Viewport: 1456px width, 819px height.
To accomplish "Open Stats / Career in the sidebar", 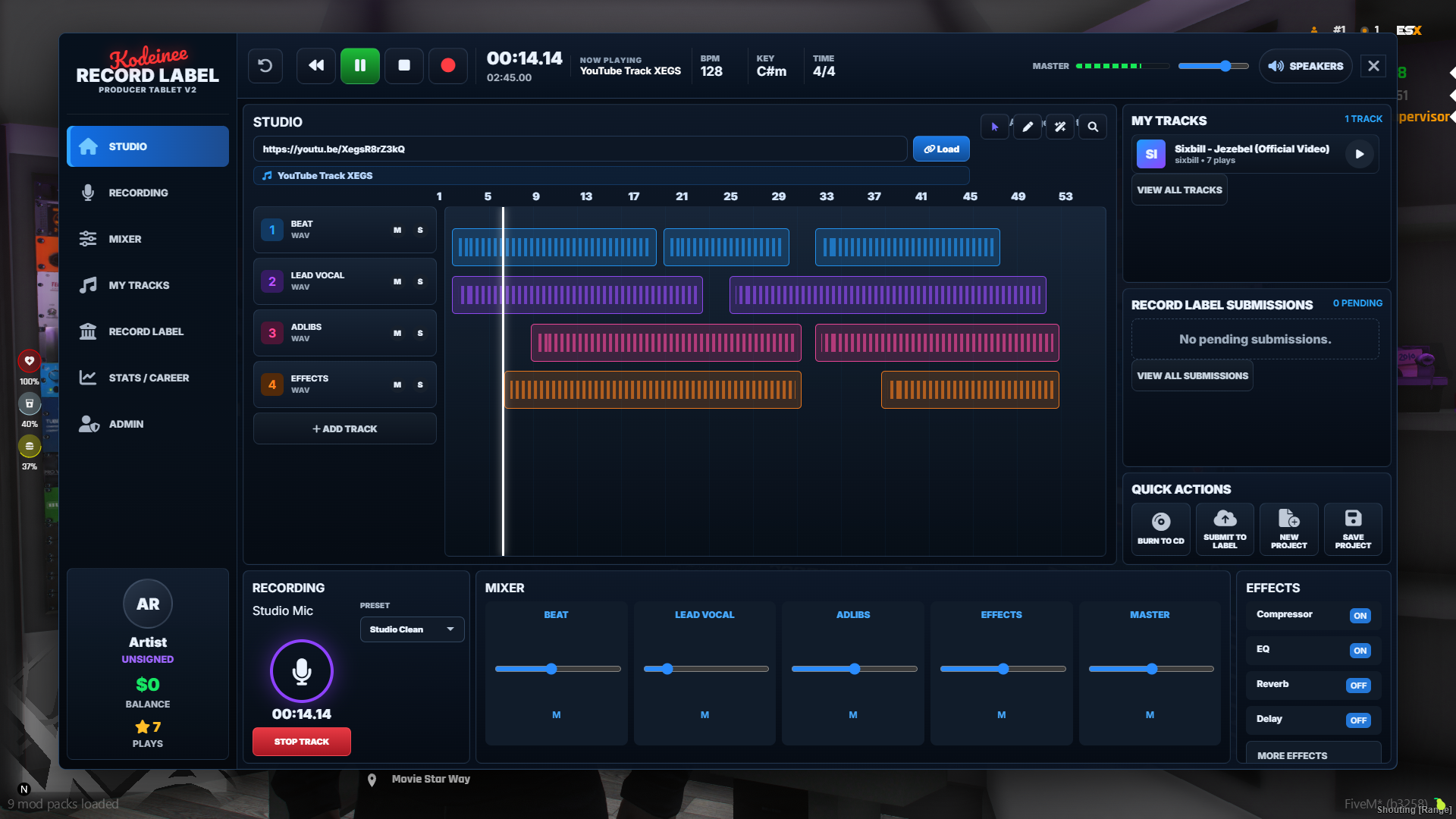I will [x=148, y=378].
